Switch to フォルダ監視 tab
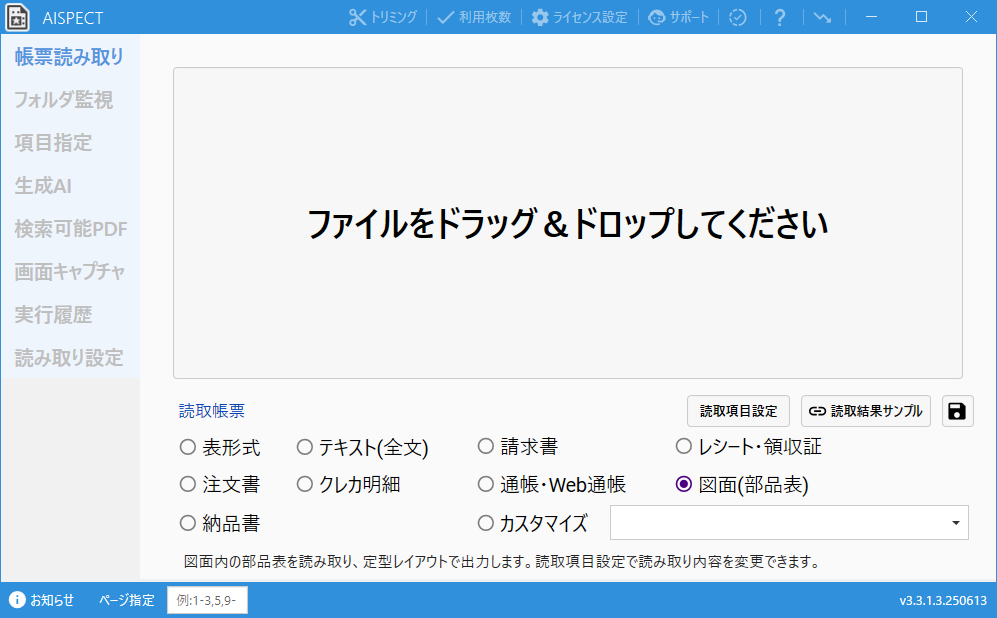Image resolution: width=997 pixels, height=618 pixels. [63, 100]
